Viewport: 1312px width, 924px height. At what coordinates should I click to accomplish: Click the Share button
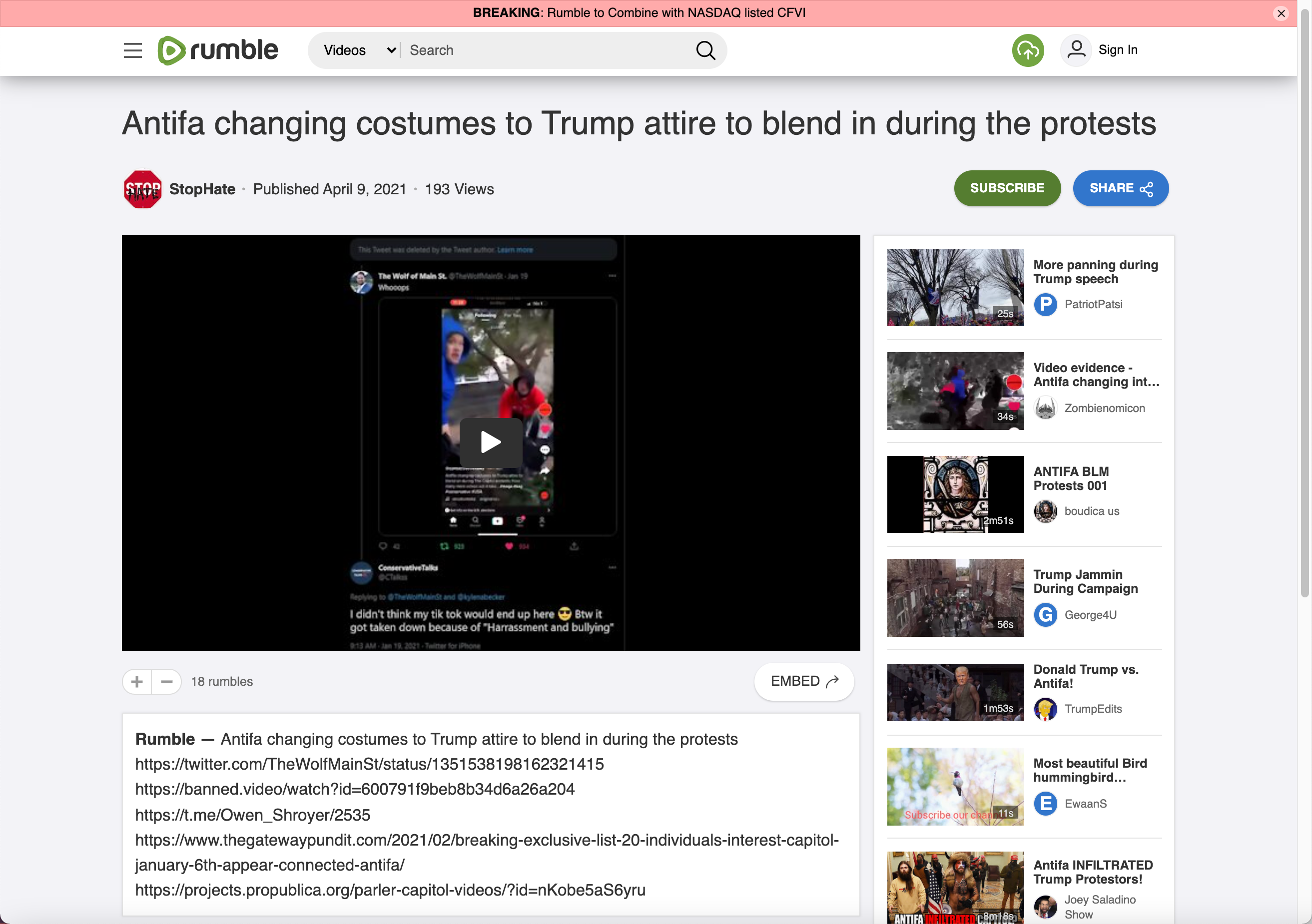1120,188
